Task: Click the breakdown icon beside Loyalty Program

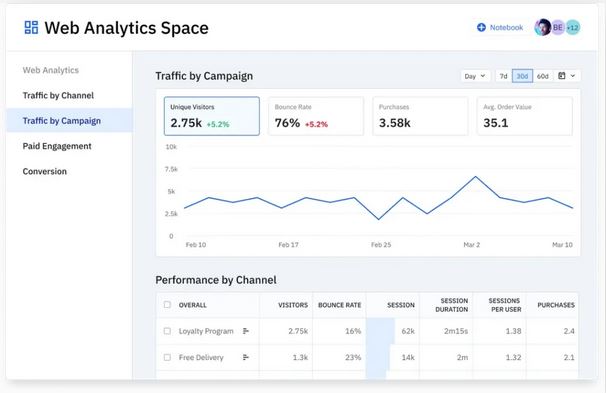Action: 245,331
